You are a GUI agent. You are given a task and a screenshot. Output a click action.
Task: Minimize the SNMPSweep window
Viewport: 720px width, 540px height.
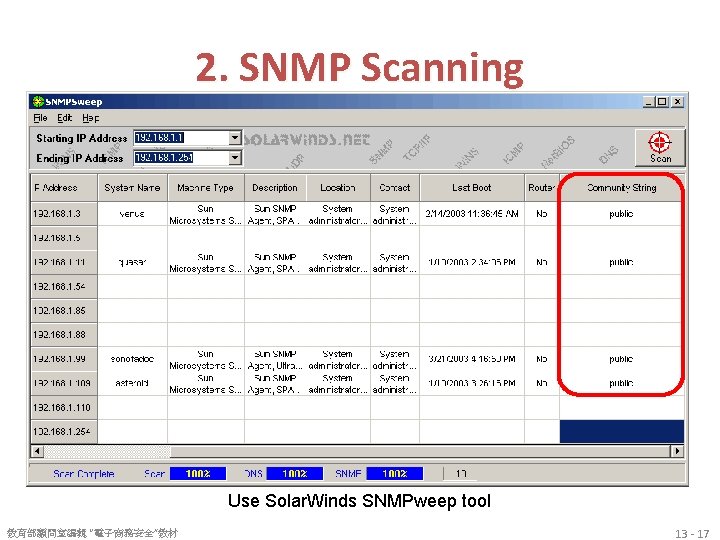click(648, 101)
